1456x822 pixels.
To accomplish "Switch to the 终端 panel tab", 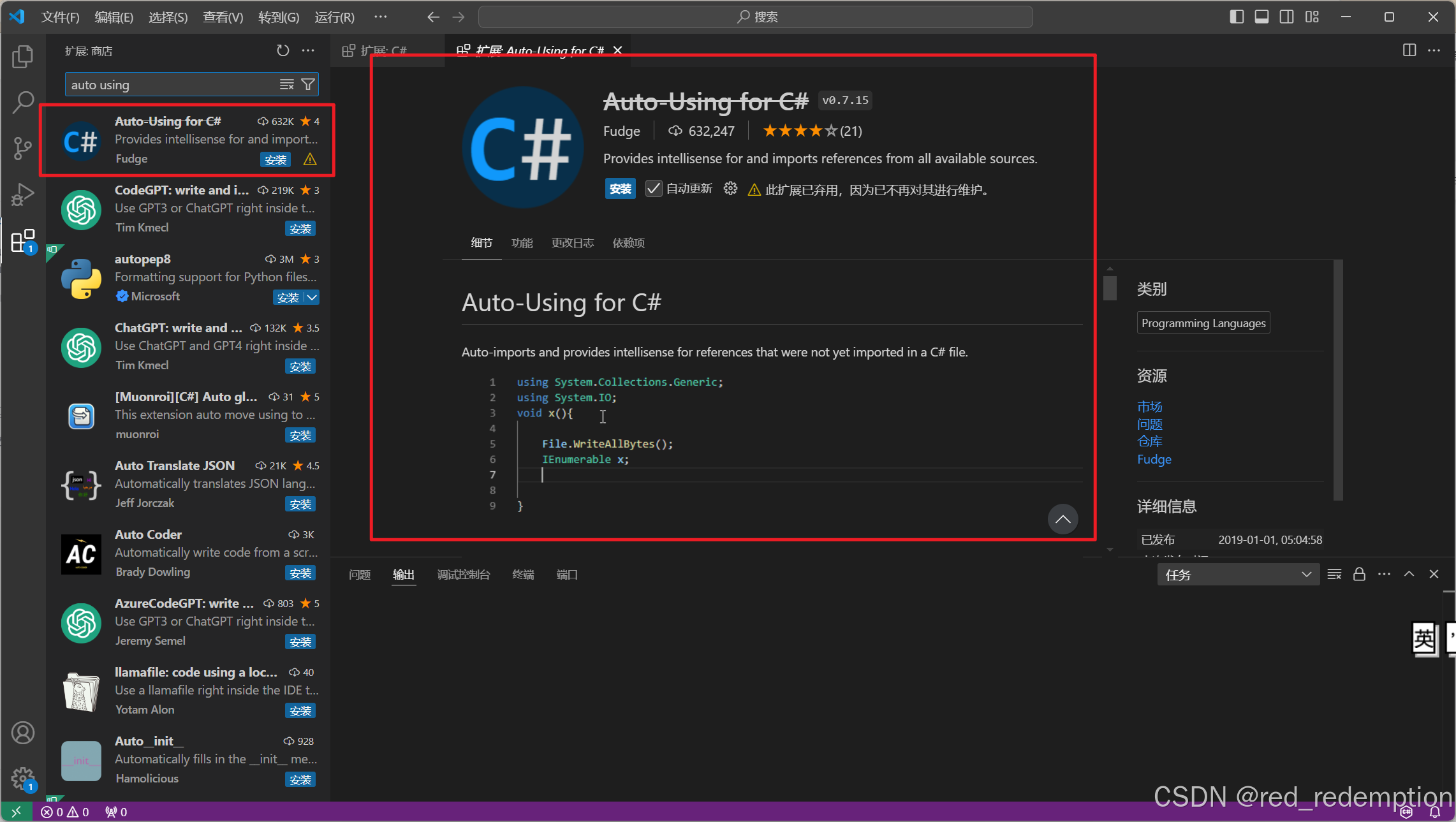I will 523,575.
